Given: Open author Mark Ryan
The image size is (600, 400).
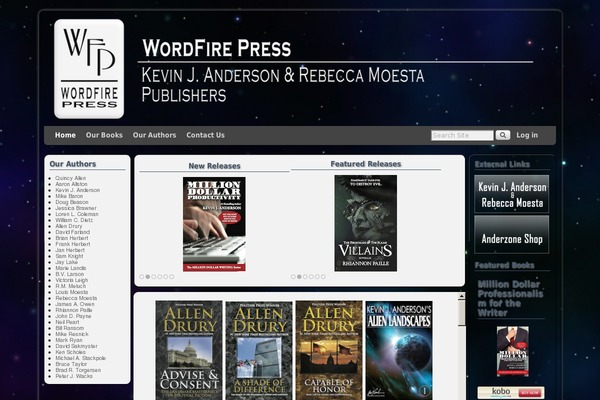Looking at the screenshot, I should tap(68, 340).
